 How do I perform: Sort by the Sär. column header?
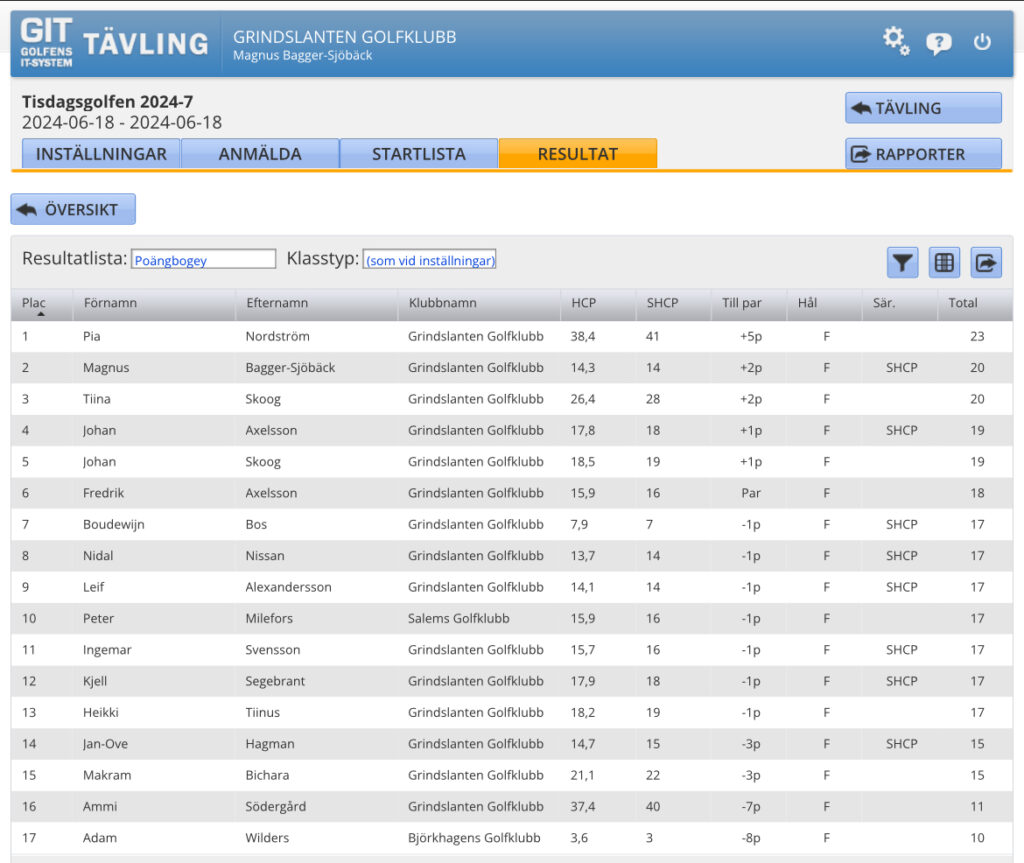click(899, 304)
